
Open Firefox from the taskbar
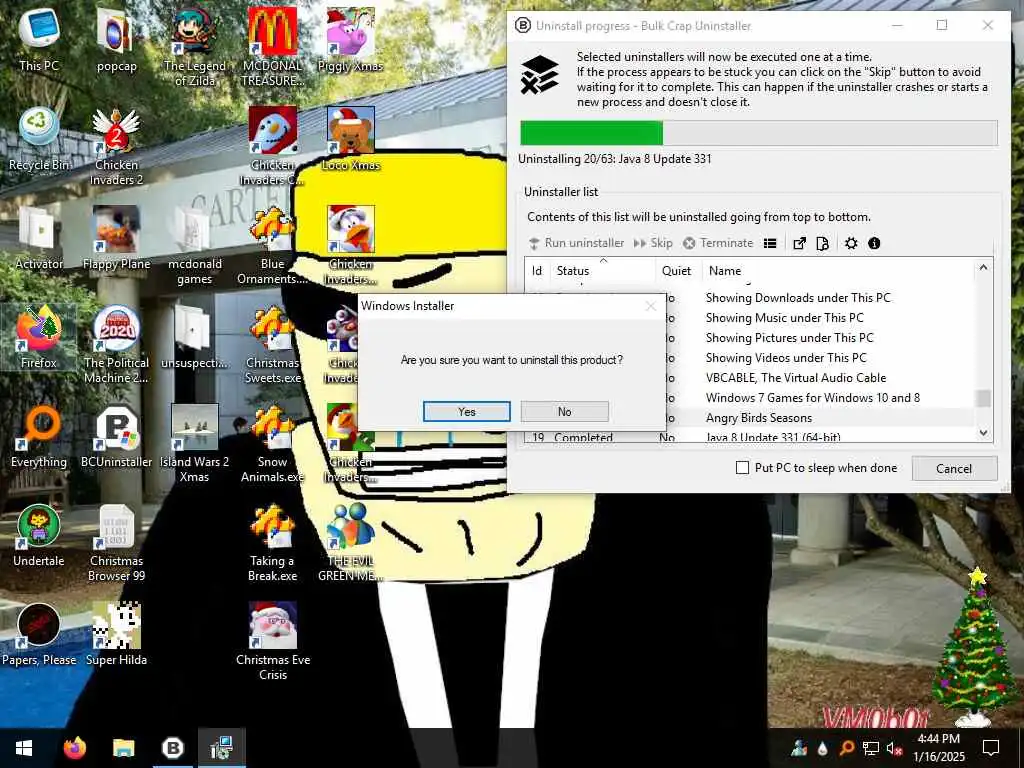click(x=74, y=748)
